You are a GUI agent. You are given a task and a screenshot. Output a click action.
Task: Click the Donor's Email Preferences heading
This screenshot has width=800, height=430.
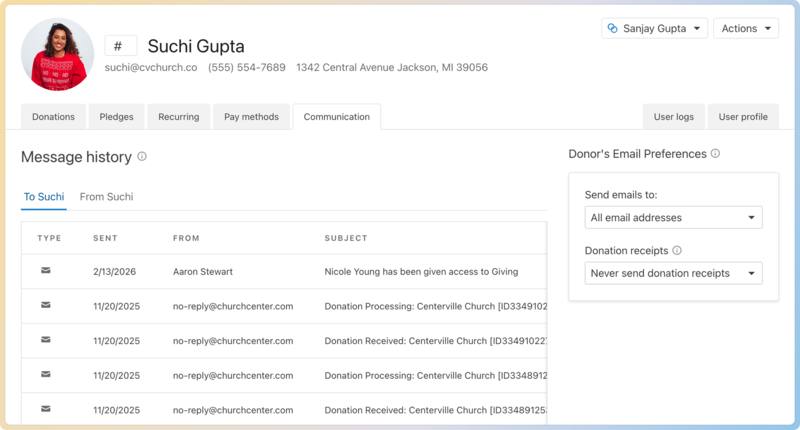coord(637,154)
